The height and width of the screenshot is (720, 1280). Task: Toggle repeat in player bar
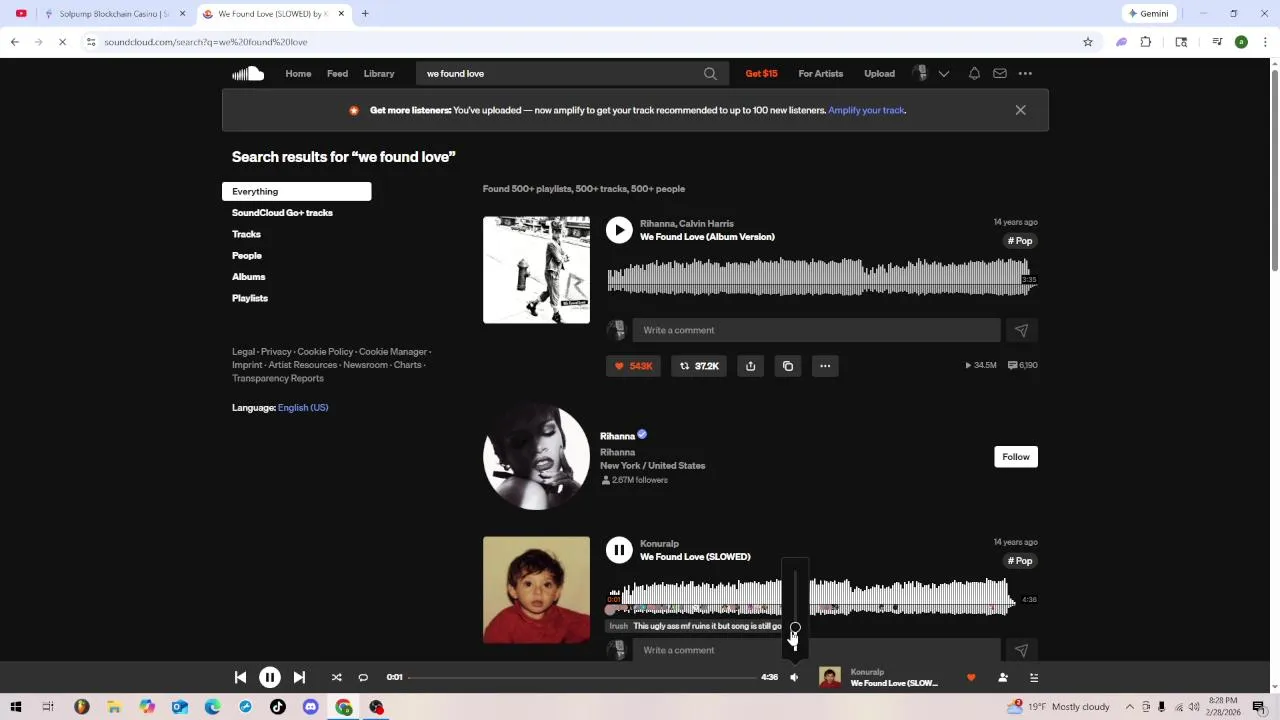coord(363,677)
